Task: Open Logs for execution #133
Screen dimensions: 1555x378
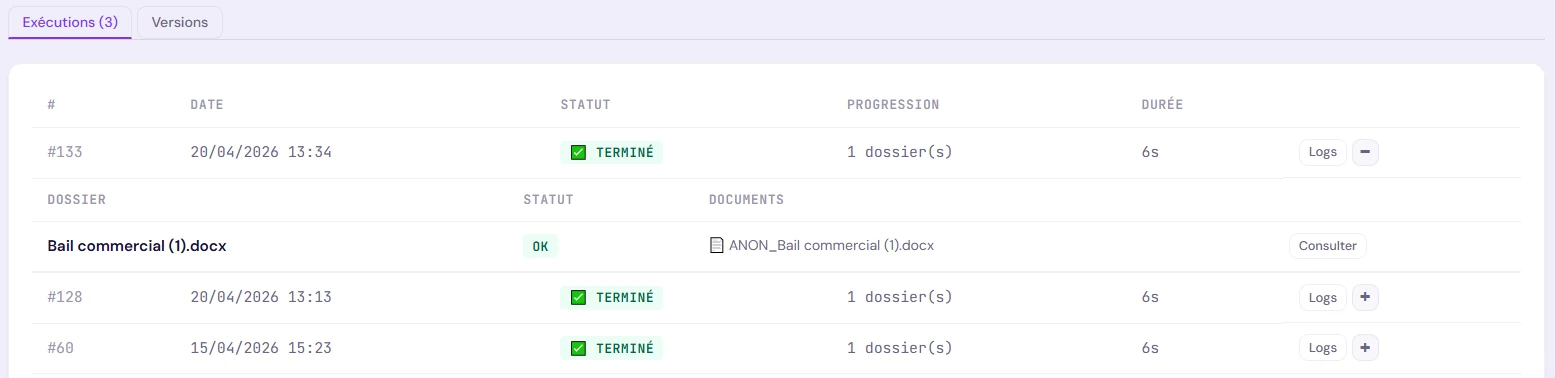Action: point(1322,153)
